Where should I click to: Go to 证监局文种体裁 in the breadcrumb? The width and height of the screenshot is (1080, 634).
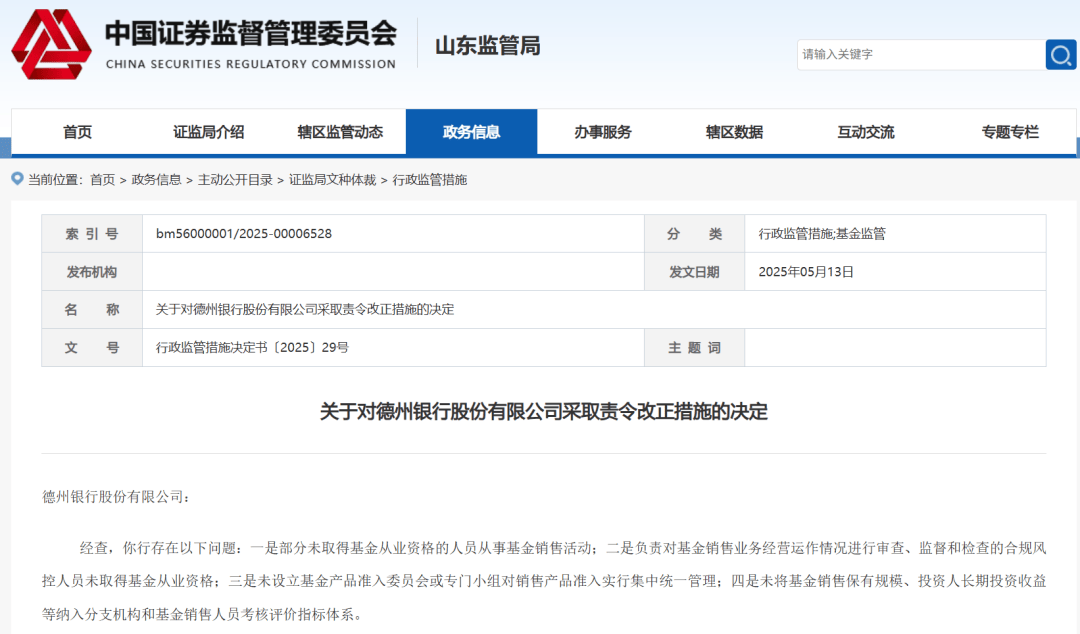332,180
